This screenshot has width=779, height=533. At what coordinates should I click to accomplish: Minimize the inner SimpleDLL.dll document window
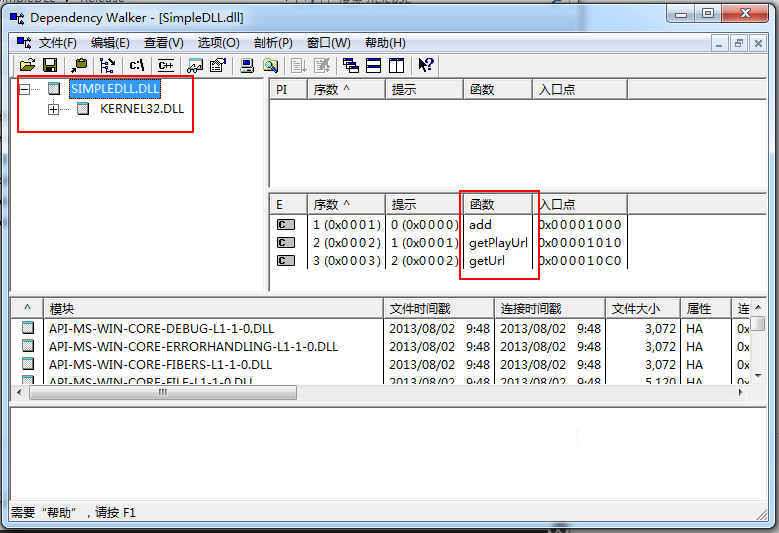pyautogui.click(x=719, y=43)
